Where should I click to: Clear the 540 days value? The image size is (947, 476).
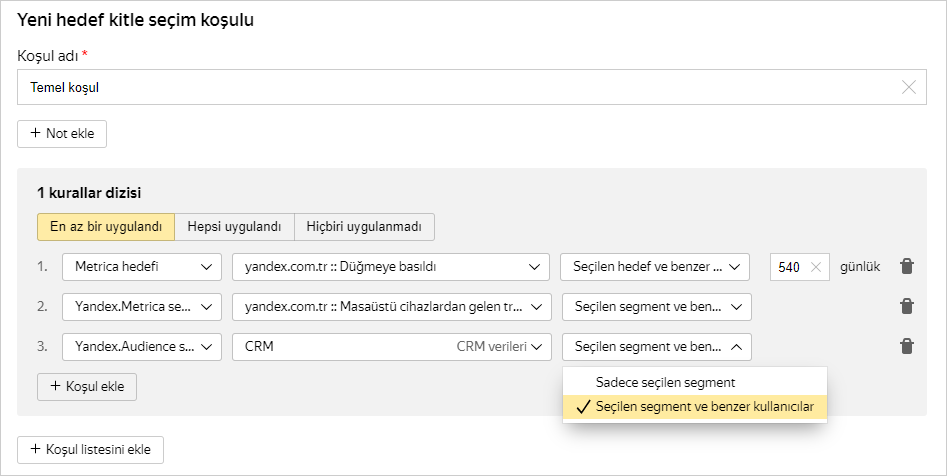(x=816, y=267)
